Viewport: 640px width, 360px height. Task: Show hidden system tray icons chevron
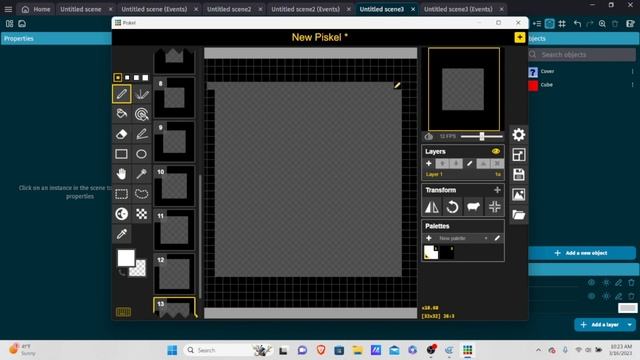[x=538, y=350]
